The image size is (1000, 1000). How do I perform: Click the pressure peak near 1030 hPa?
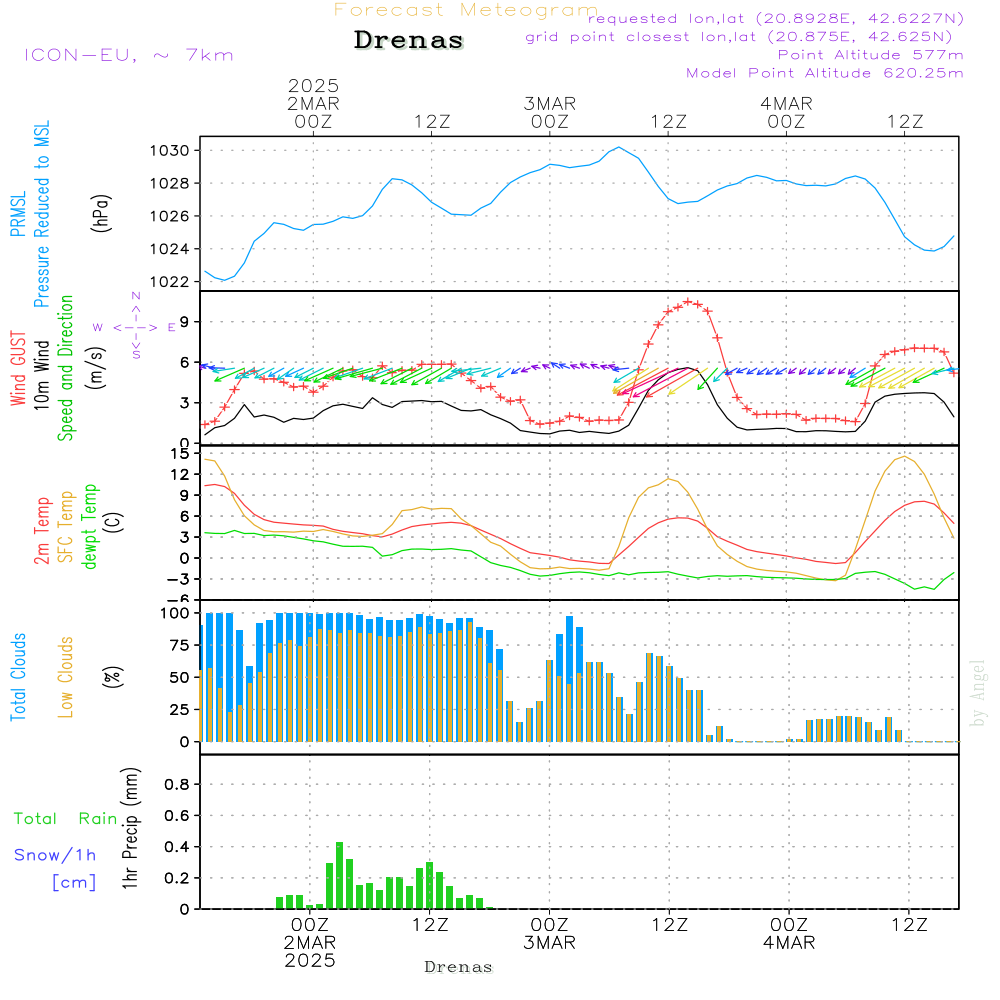(619, 147)
